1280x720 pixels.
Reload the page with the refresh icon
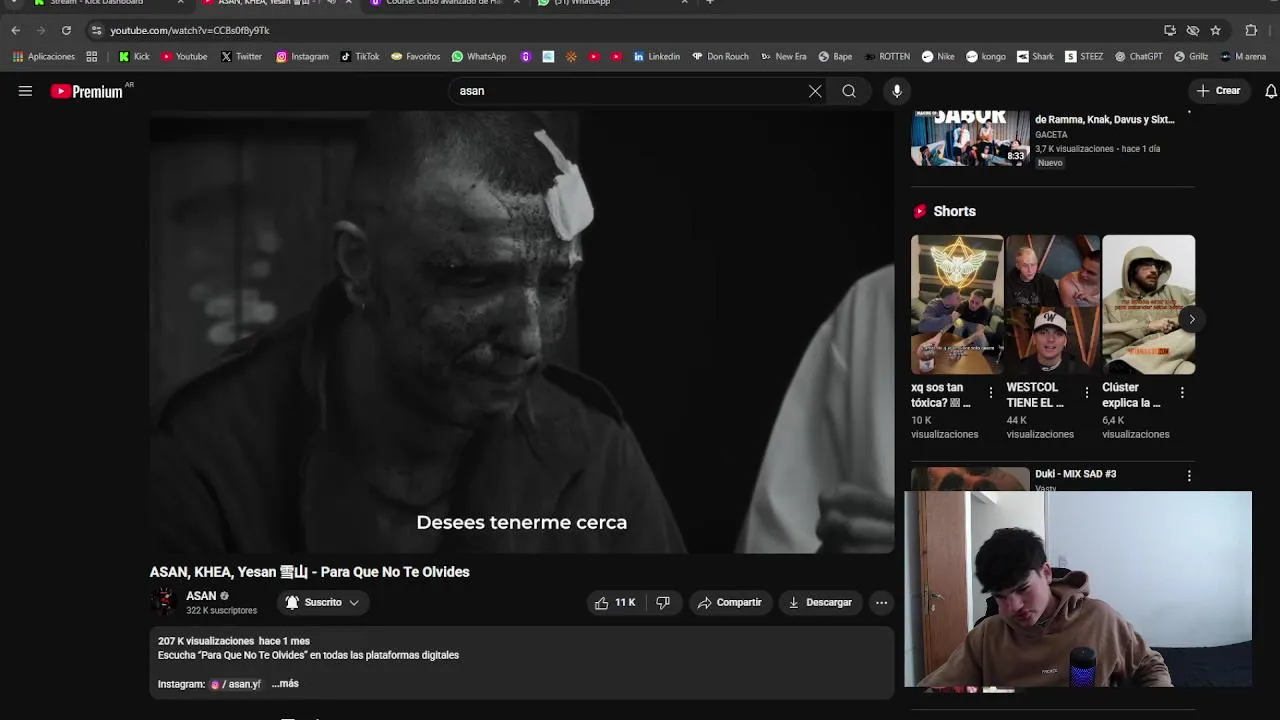(66, 30)
